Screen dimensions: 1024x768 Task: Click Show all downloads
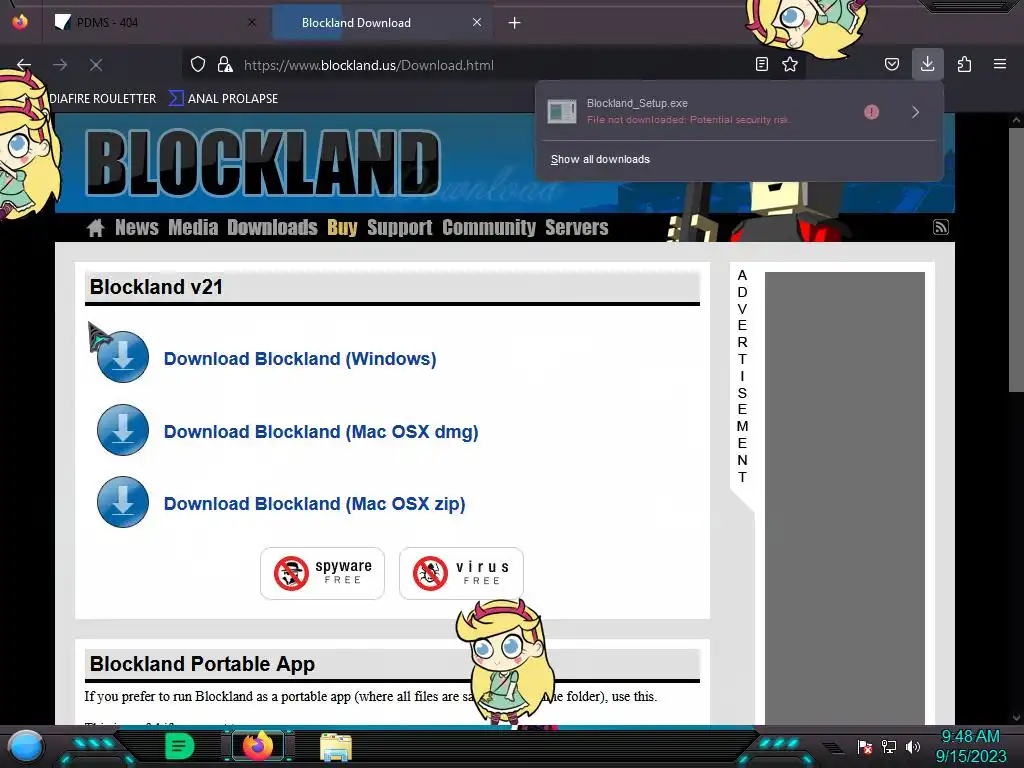(600, 159)
